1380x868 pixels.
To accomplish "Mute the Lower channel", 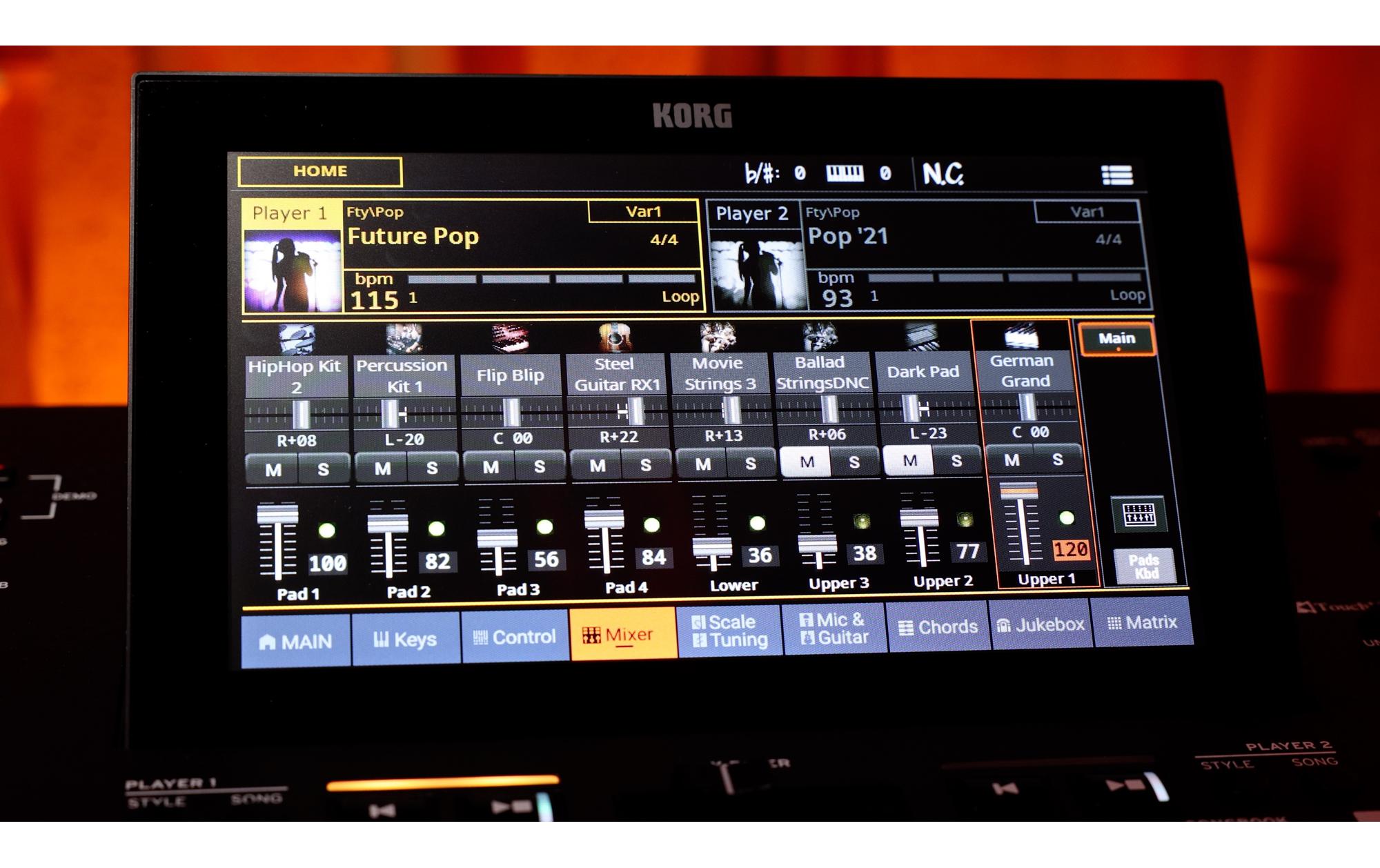I will (702, 464).
